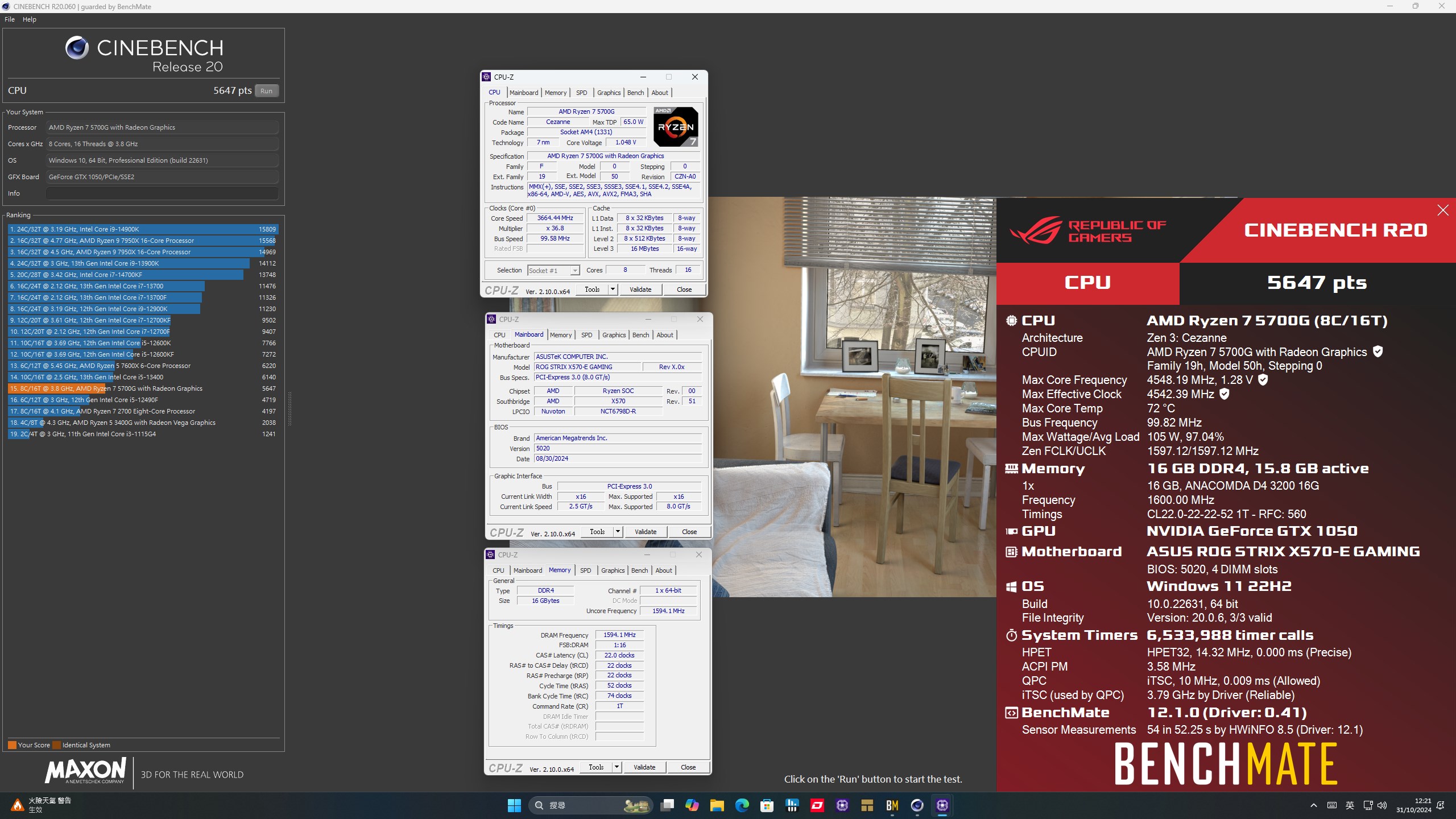The image size is (1456, 819).
Task: Click the verified shield next to CPUID
Action: click(1378, 351)
